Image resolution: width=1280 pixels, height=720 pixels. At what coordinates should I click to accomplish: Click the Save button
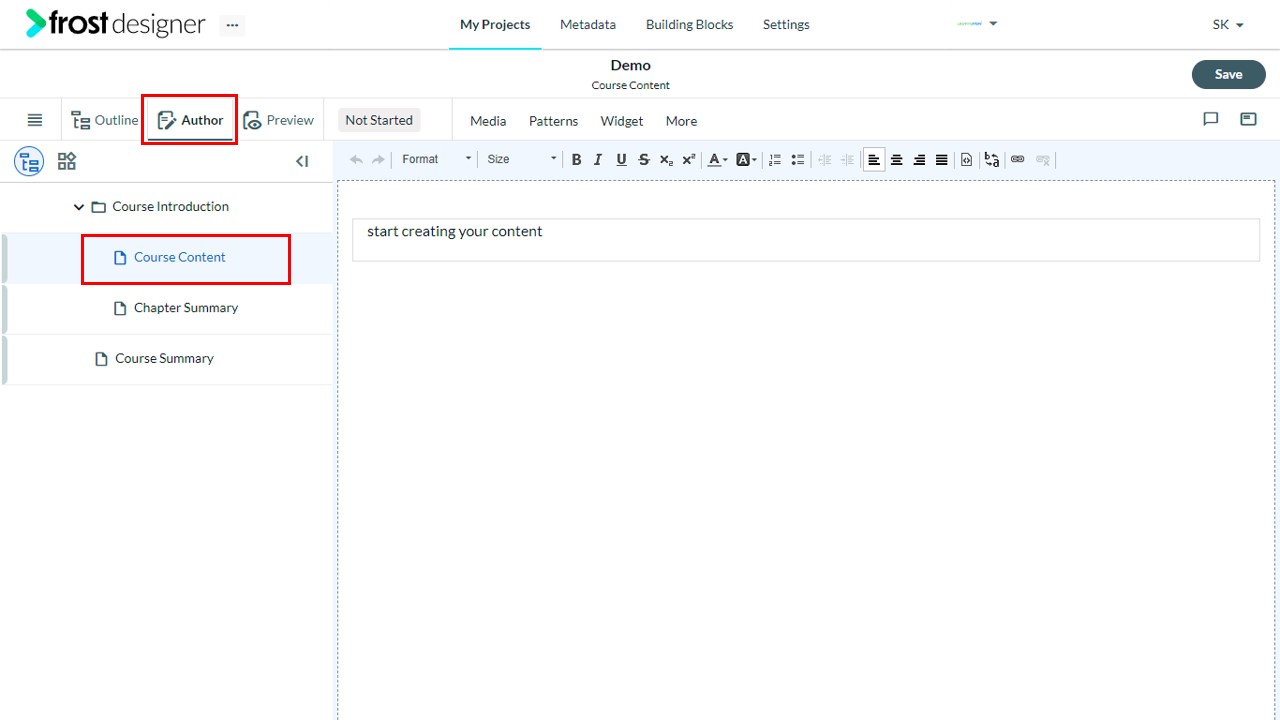point(1228,74)
